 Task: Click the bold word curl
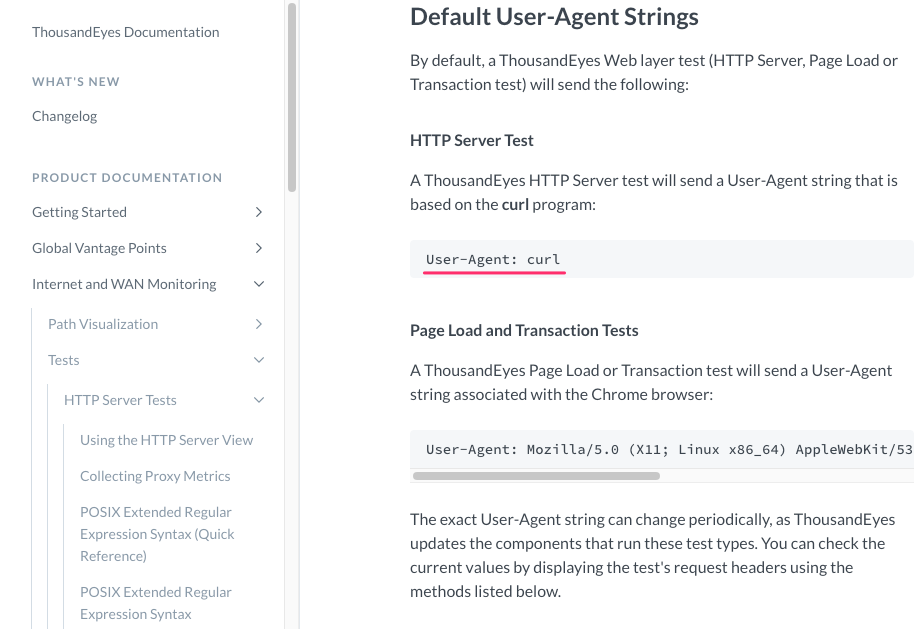(515, 204)
